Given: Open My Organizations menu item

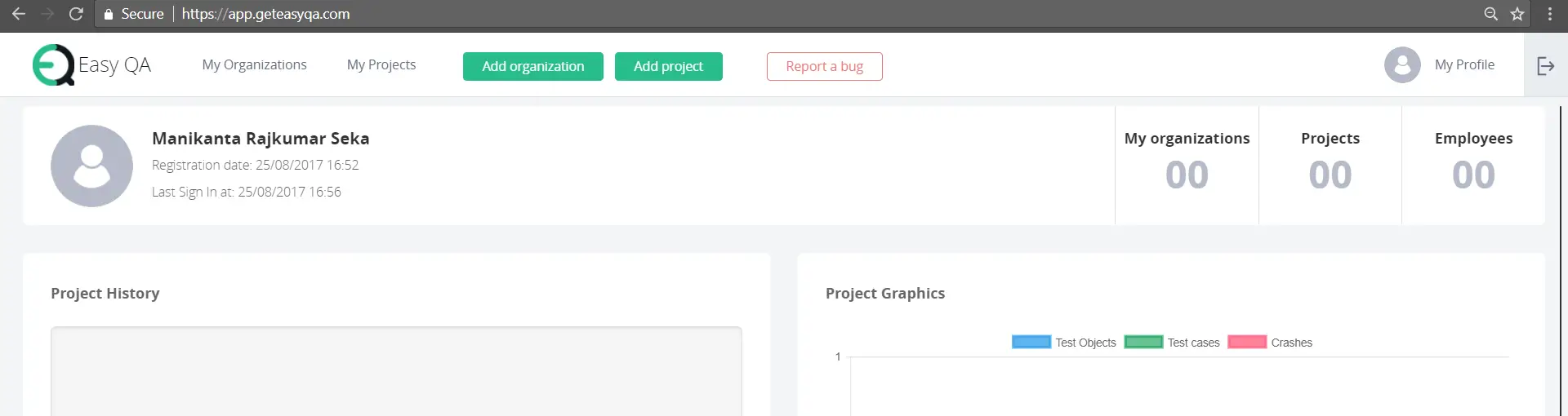Looking at the screenshot, I should tap(255, 64).
